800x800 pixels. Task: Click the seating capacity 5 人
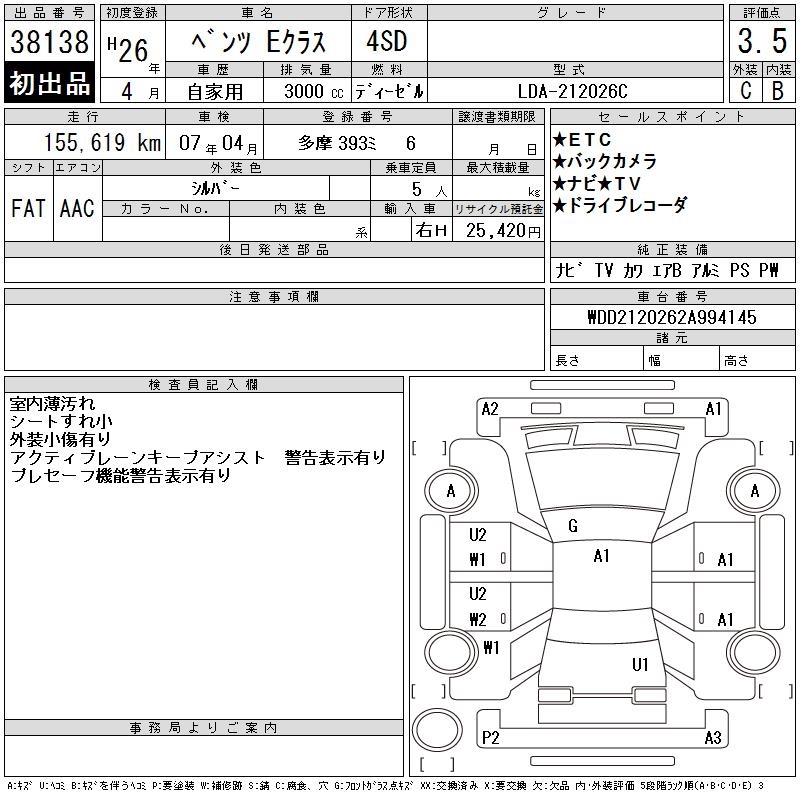point(429,190)
